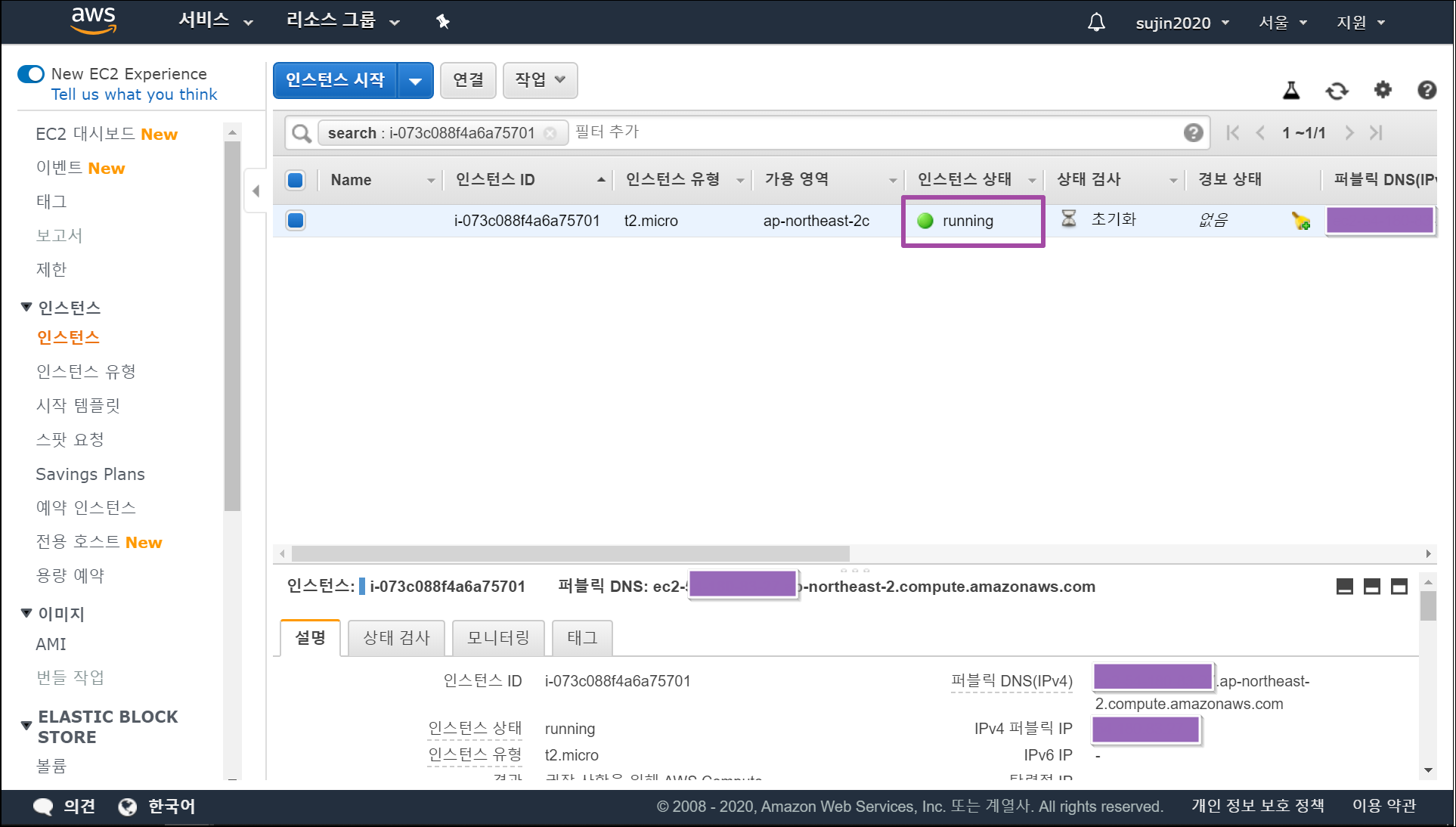1456x827 pixels.
Task: Collapse the left navigation panel
Action: click(256, 191)
